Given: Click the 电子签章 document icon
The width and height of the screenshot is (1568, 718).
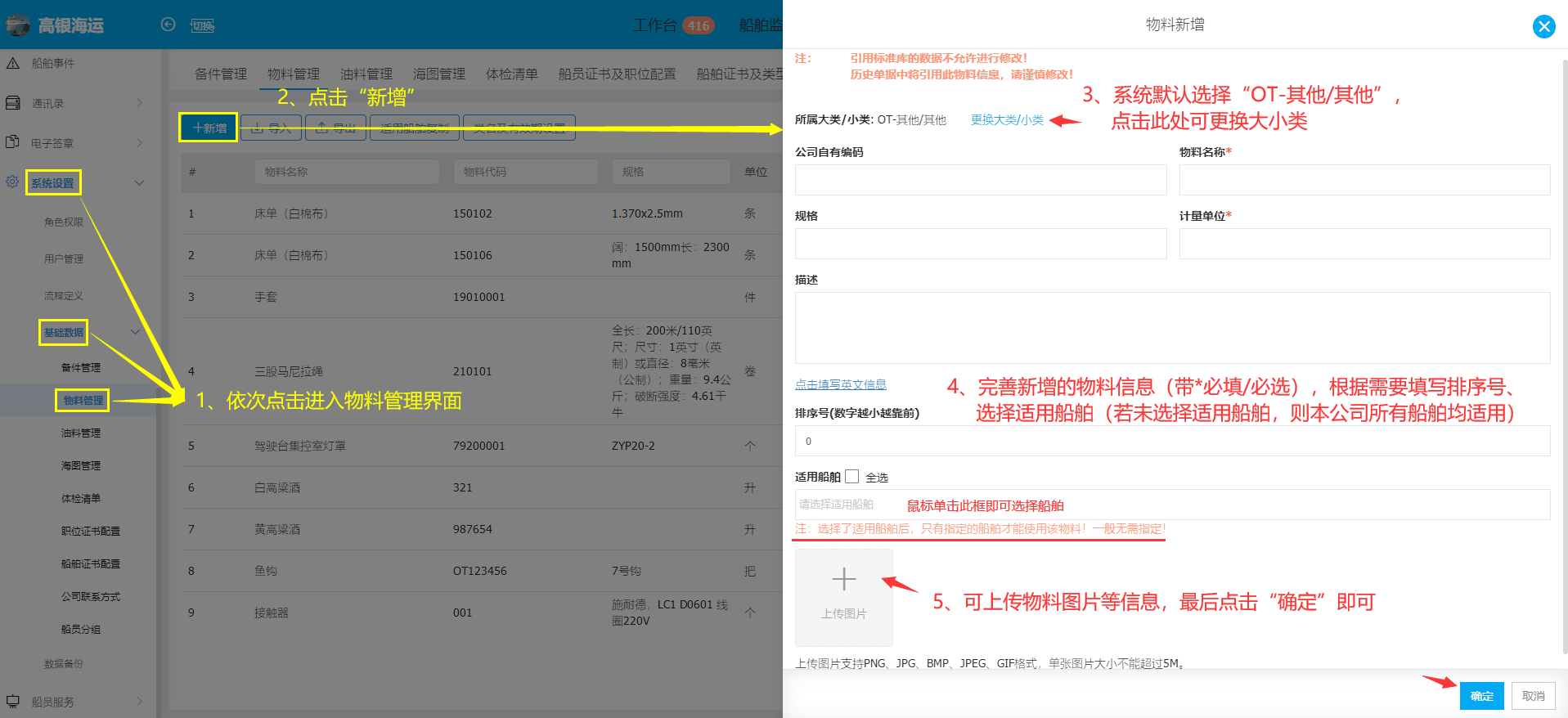Looking at the screenshot, I should pyautogui.click(x=13, y=142).
